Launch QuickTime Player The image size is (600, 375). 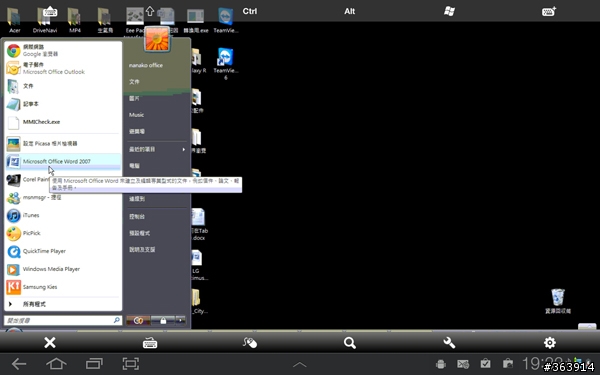coord(63,251)
